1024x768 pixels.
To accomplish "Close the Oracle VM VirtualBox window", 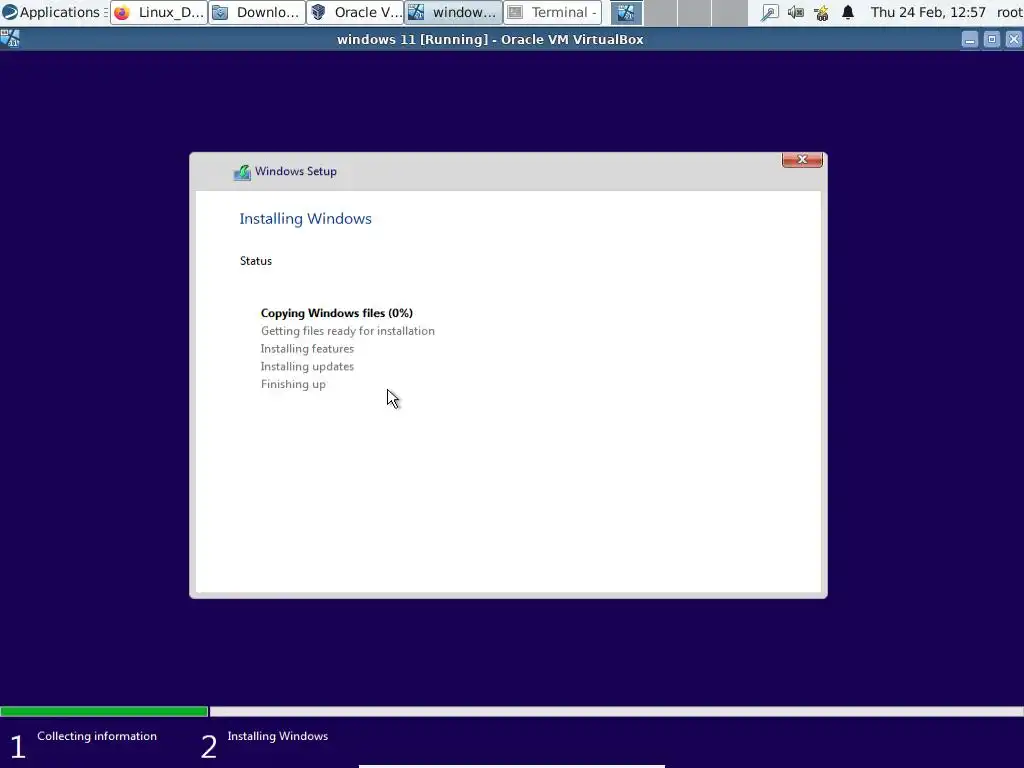I will click(1014, 40).
